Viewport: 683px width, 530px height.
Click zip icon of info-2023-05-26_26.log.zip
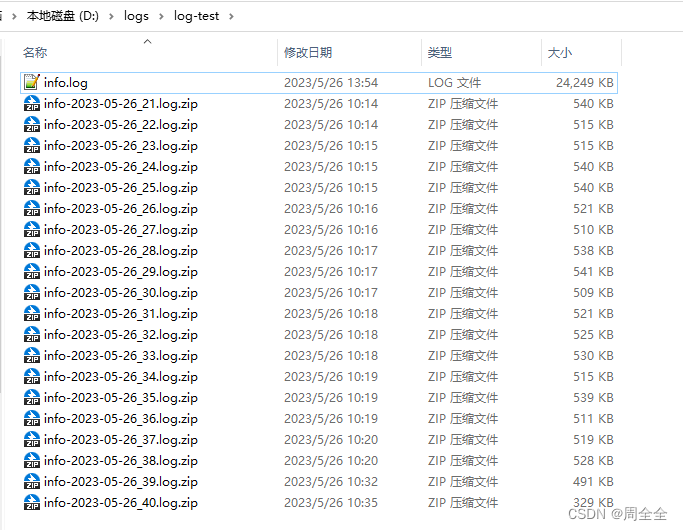[x=32, y=209]
